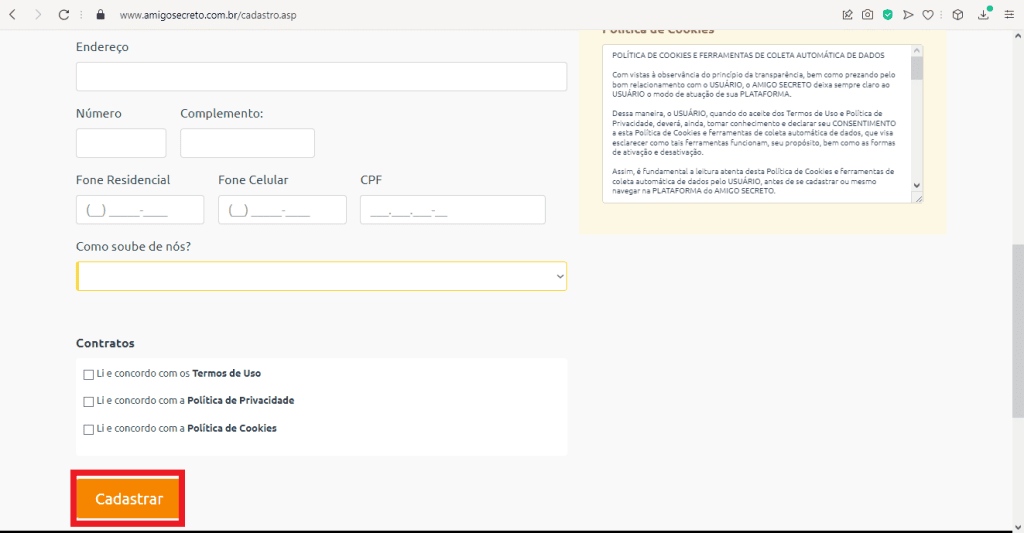1024x533 pixels.
Task: Click the green shield ad blocker icon
Action: pos(887,15)
